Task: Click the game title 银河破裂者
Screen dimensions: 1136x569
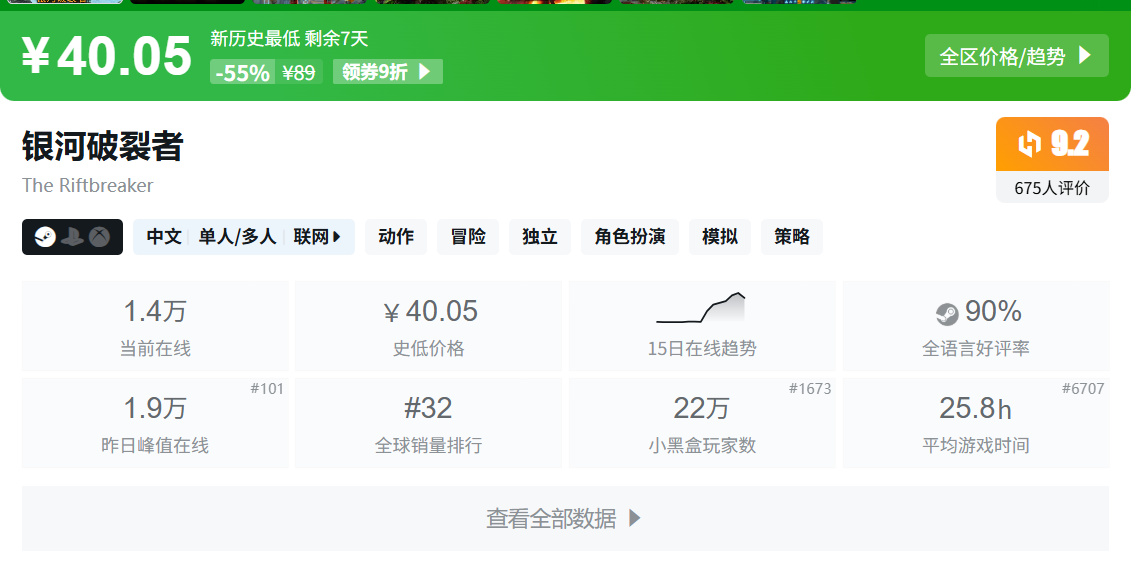Action: tap(102, 146)
